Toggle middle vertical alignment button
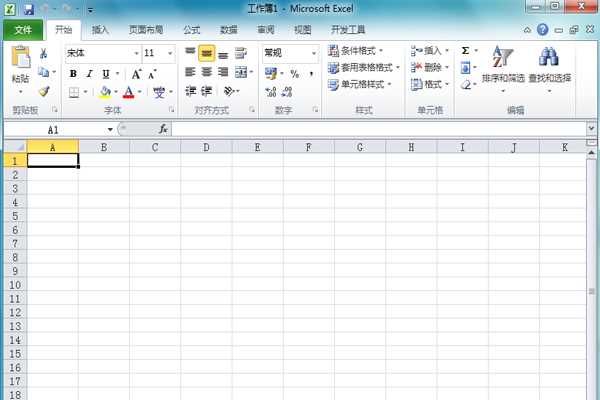The image size is (600, 400). (206, 54)
